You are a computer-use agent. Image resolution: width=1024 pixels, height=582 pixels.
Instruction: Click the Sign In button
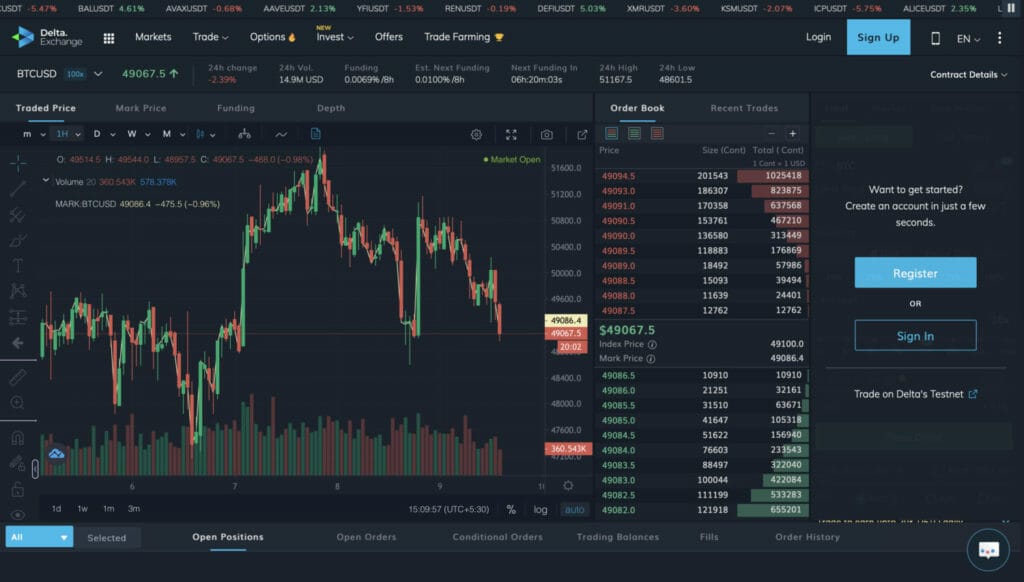point(916,336)
